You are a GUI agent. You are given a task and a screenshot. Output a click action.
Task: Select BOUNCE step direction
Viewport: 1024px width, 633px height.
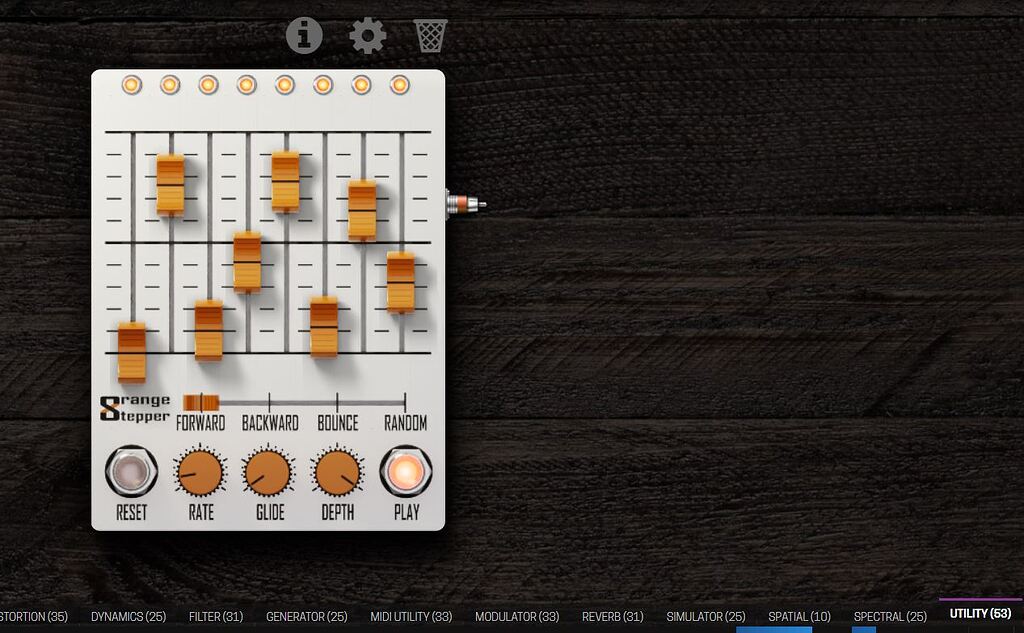(x=337, y=401)
